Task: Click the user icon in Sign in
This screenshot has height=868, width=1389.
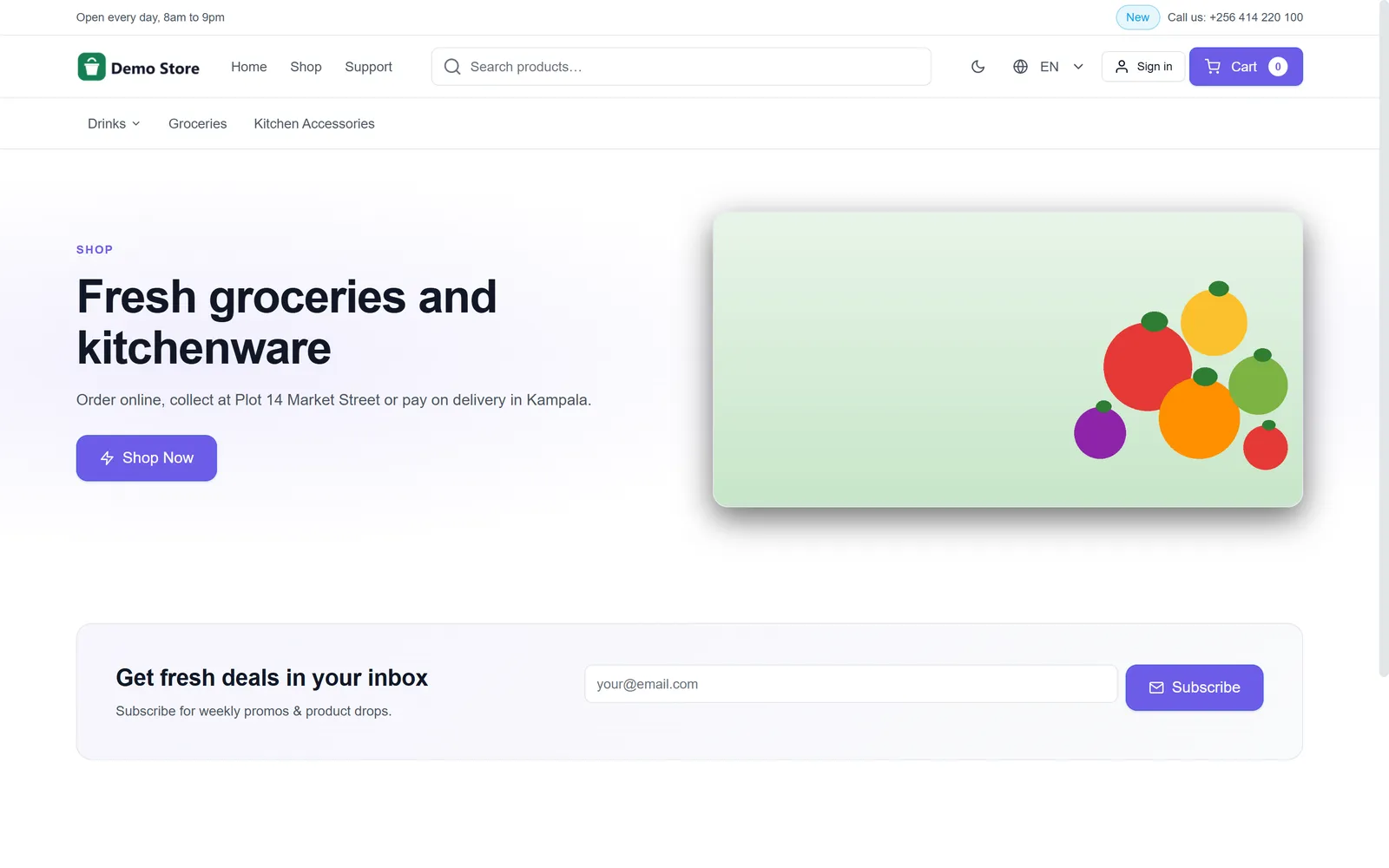Action: pyautogui.click(x=1122, y=67)
